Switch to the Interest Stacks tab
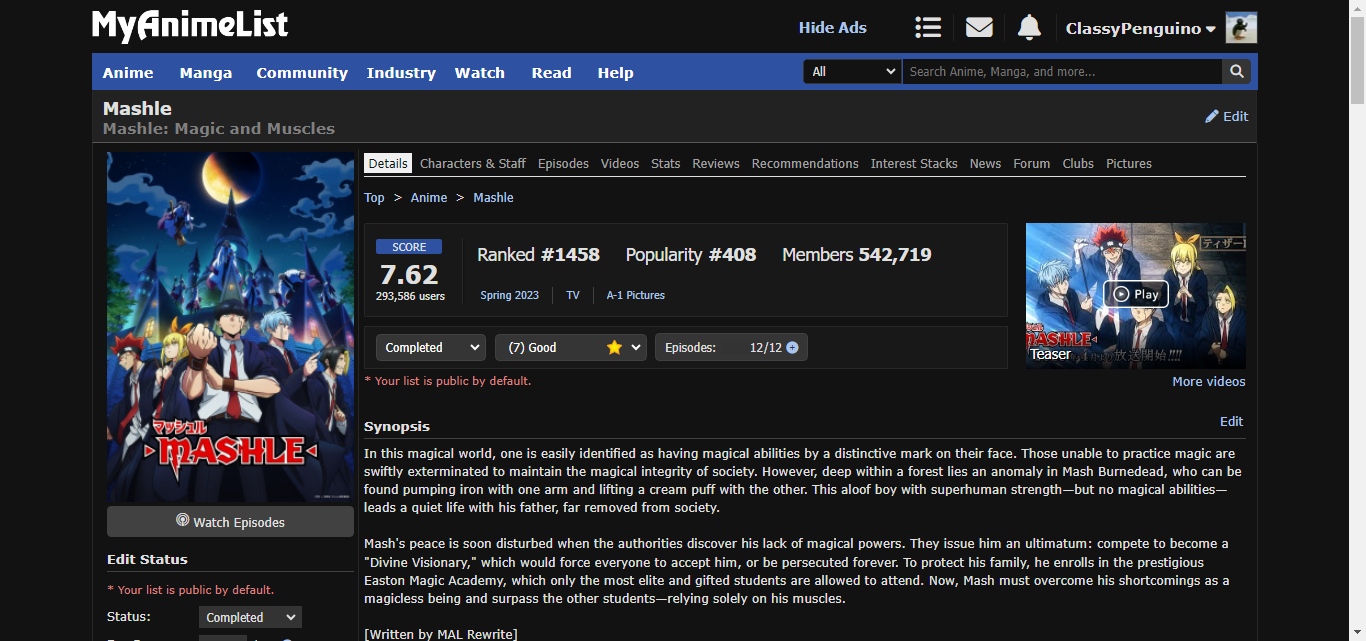1366x641 pixels. point(914,163)
